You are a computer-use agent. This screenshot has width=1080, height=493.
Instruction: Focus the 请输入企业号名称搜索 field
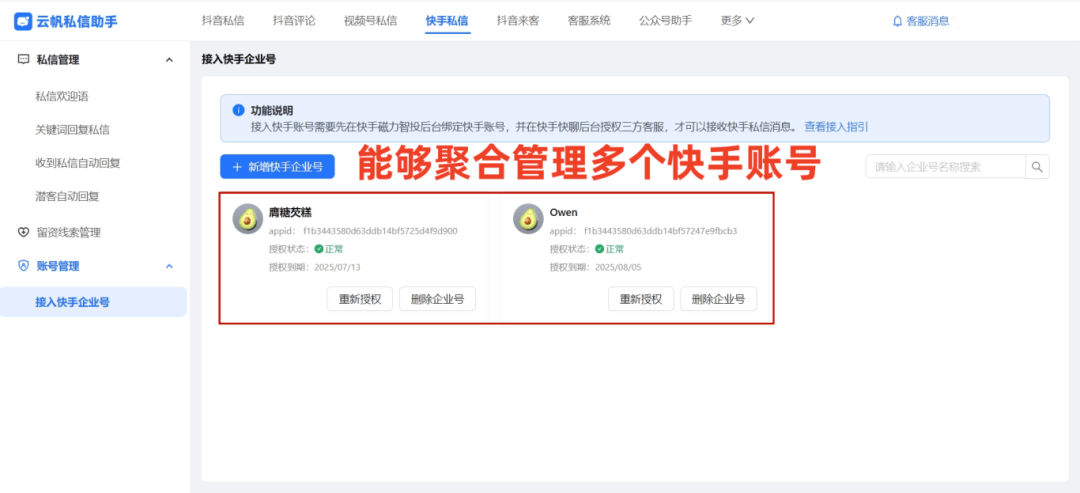(x=945, y=167)
